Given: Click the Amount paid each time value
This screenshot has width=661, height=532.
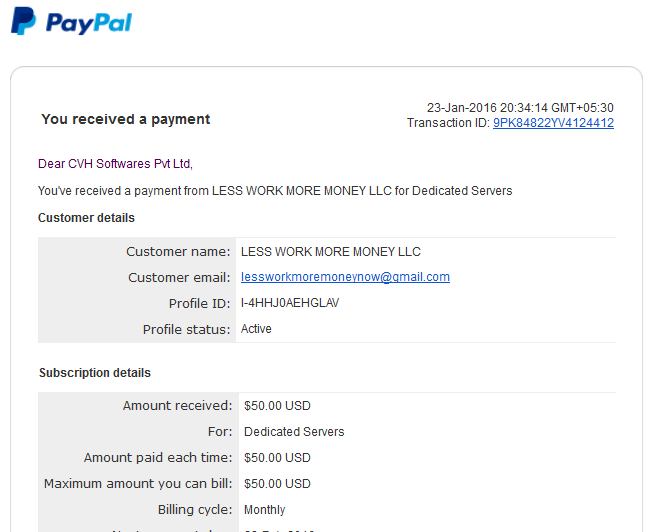Looking at the screenshot, I should tap(277, 458).
